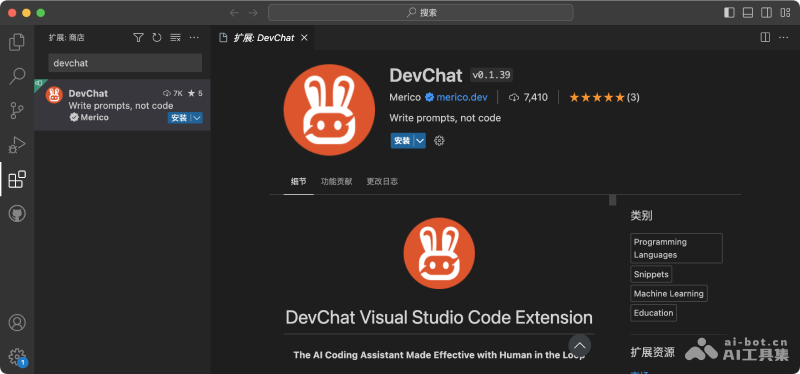
Task: Click the DevChat logo in readme
Action: (x=439, y=253)
